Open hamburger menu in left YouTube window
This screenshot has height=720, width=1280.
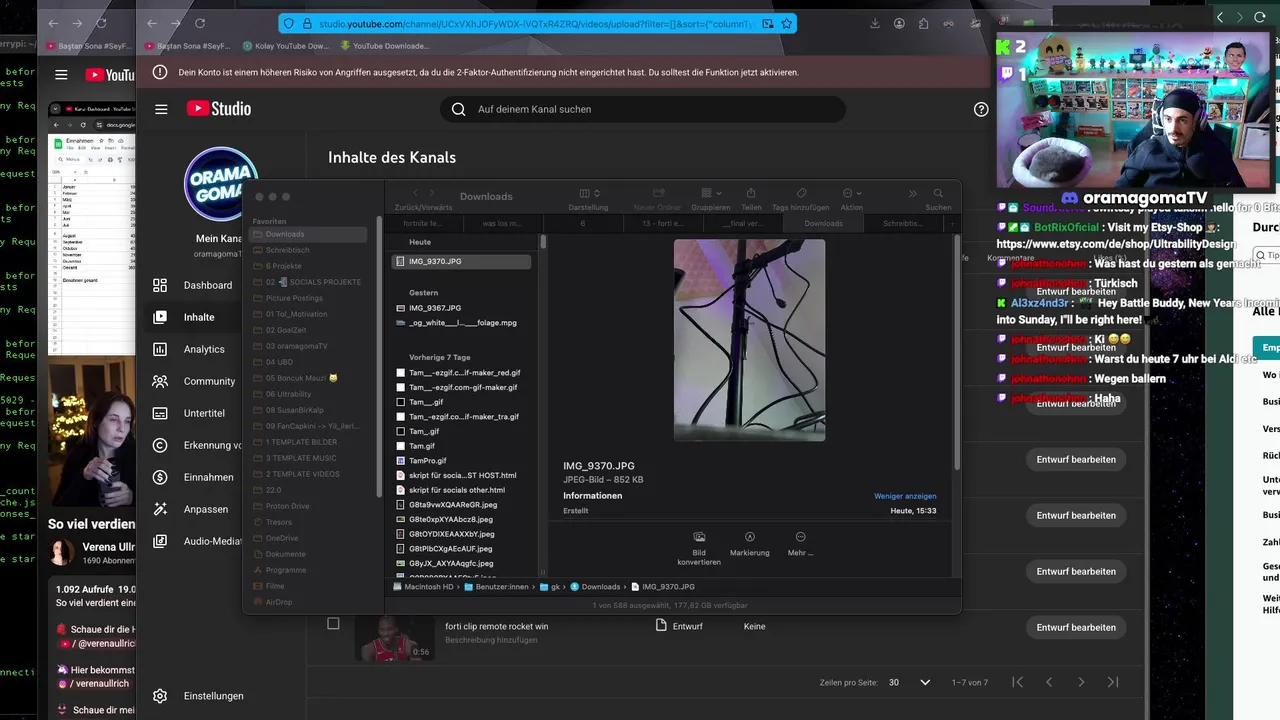(61, 75)
